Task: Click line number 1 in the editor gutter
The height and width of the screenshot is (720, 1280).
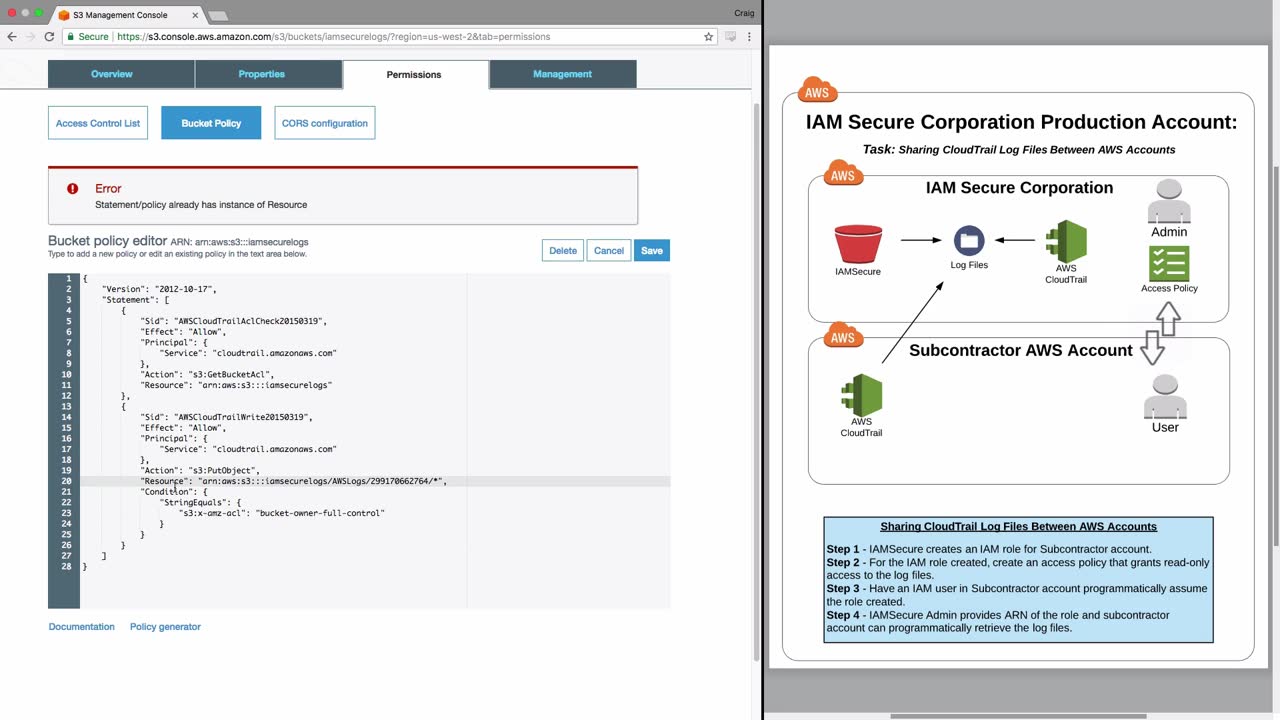Action: 69,278
